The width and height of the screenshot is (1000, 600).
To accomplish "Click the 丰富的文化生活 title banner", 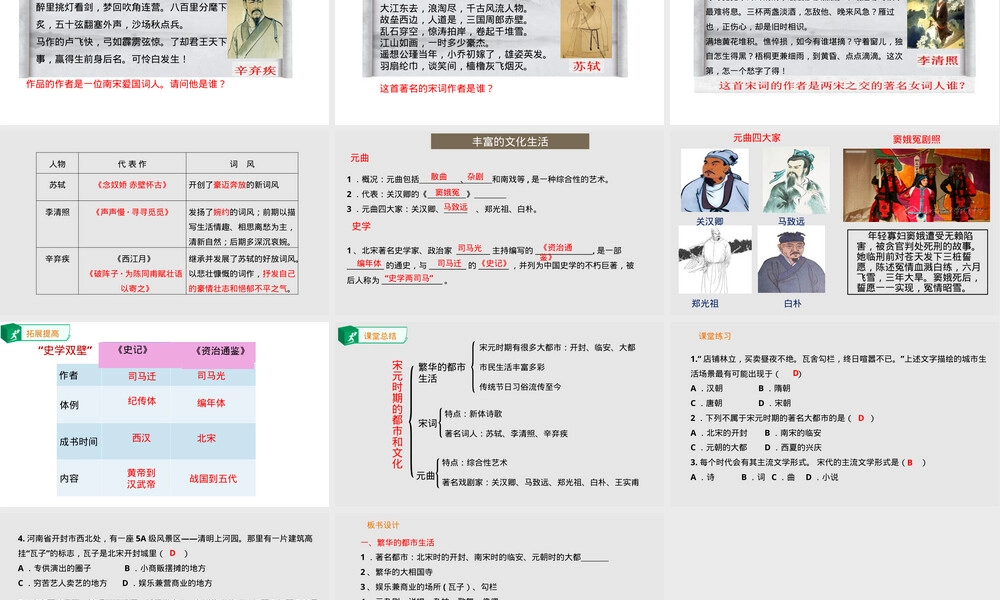I will [510, 142].
